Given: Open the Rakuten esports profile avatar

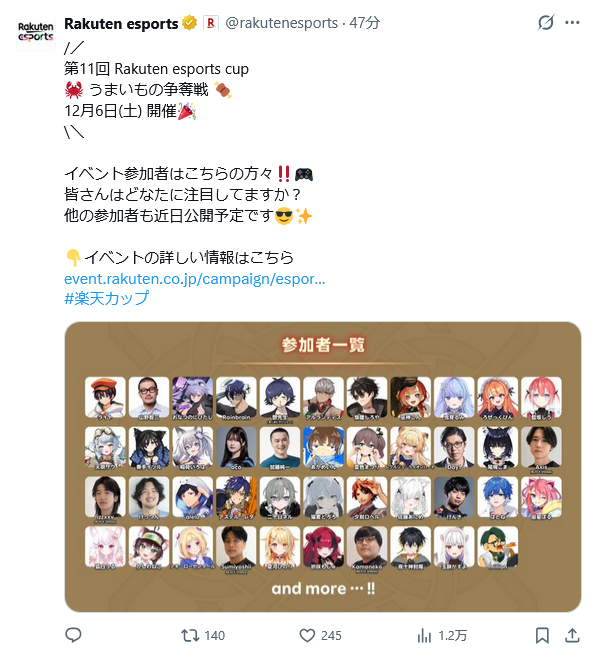Looking at the screenshot, I should tap(36, 32).
